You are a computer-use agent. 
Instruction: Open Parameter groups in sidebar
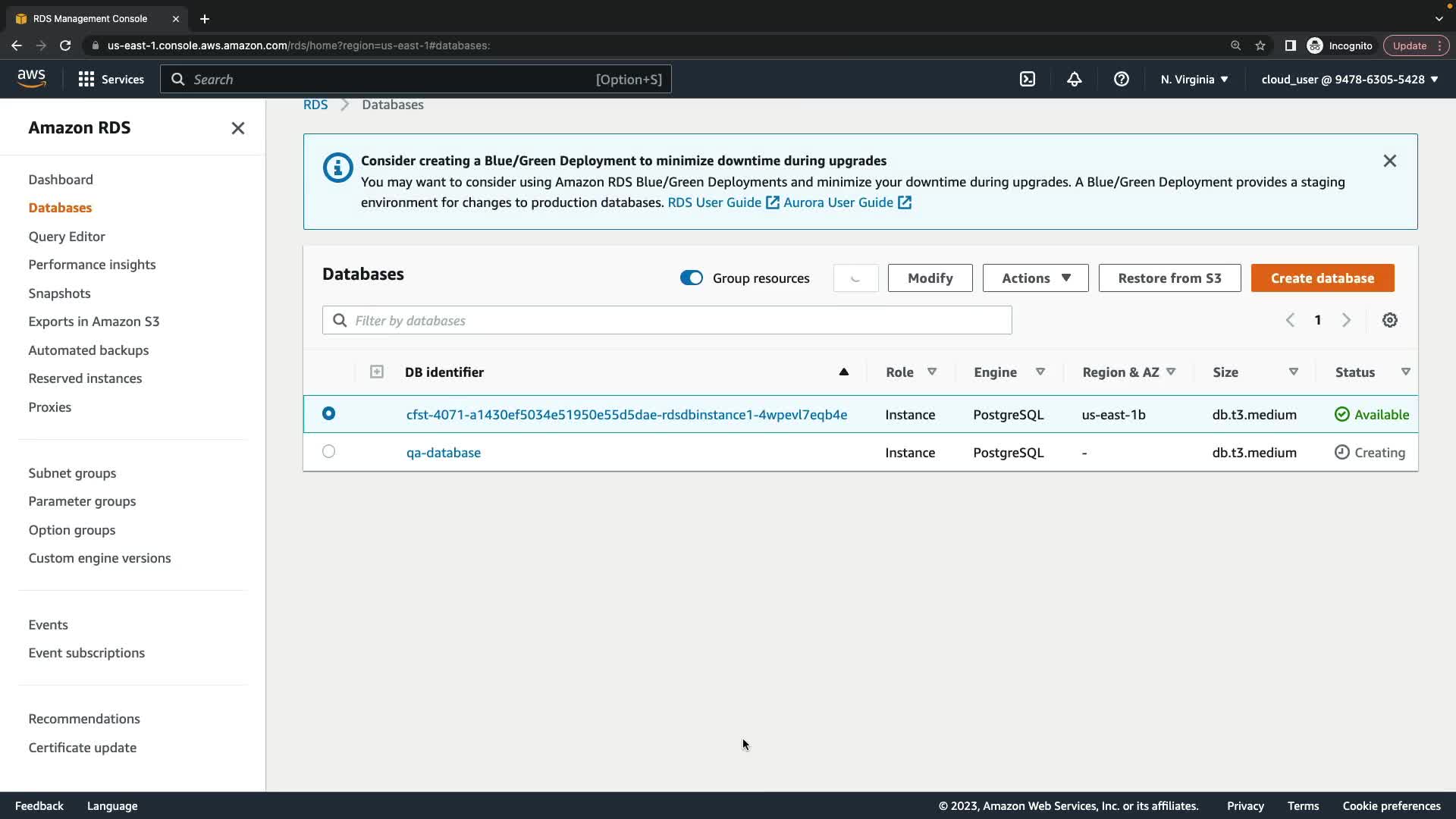coord(82,501)
